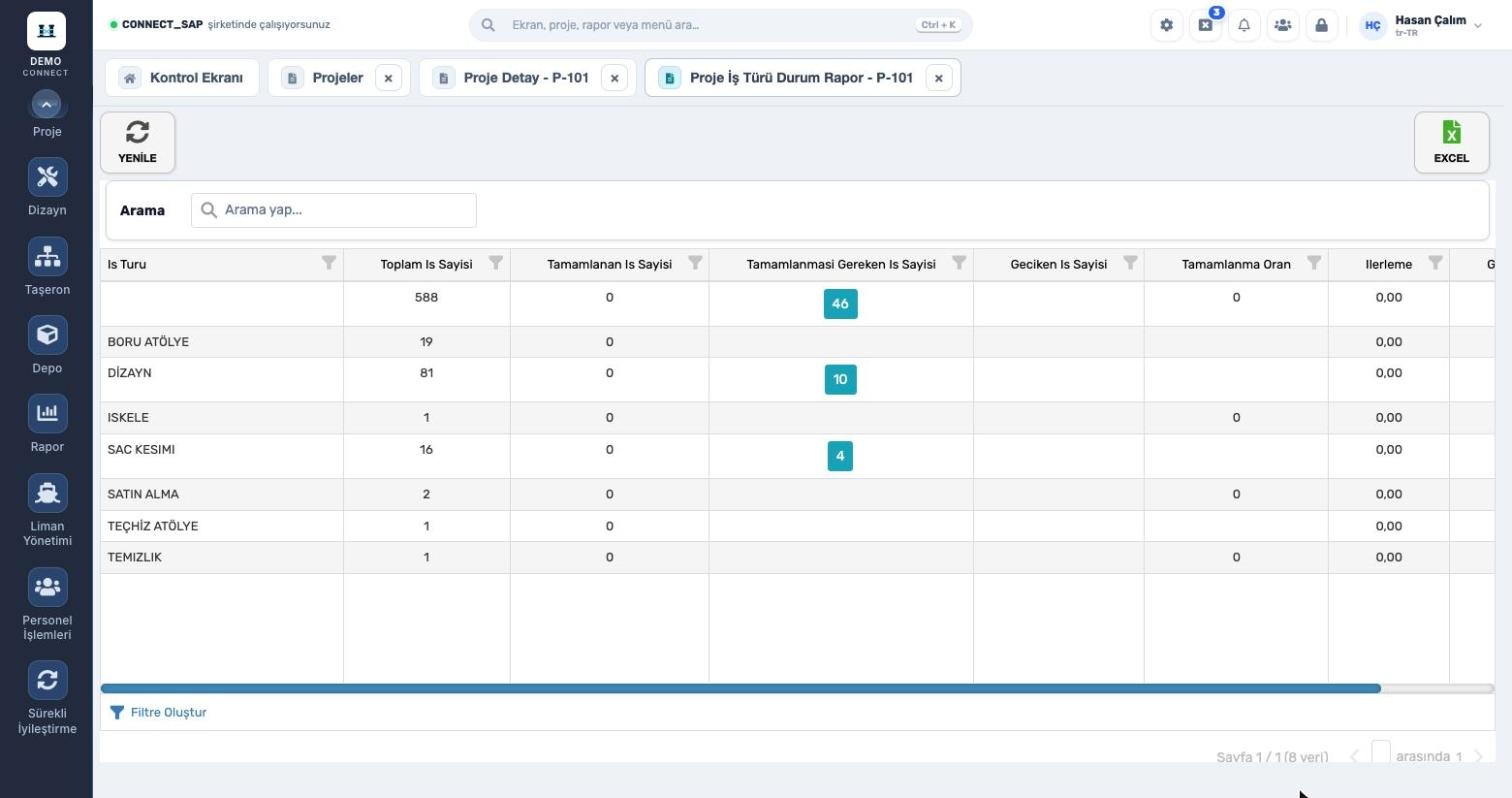Filter the Tamamlanma Oran column
Image resolution: width=1512 pixels, height=798 pixels.
tap(1314, 263)
